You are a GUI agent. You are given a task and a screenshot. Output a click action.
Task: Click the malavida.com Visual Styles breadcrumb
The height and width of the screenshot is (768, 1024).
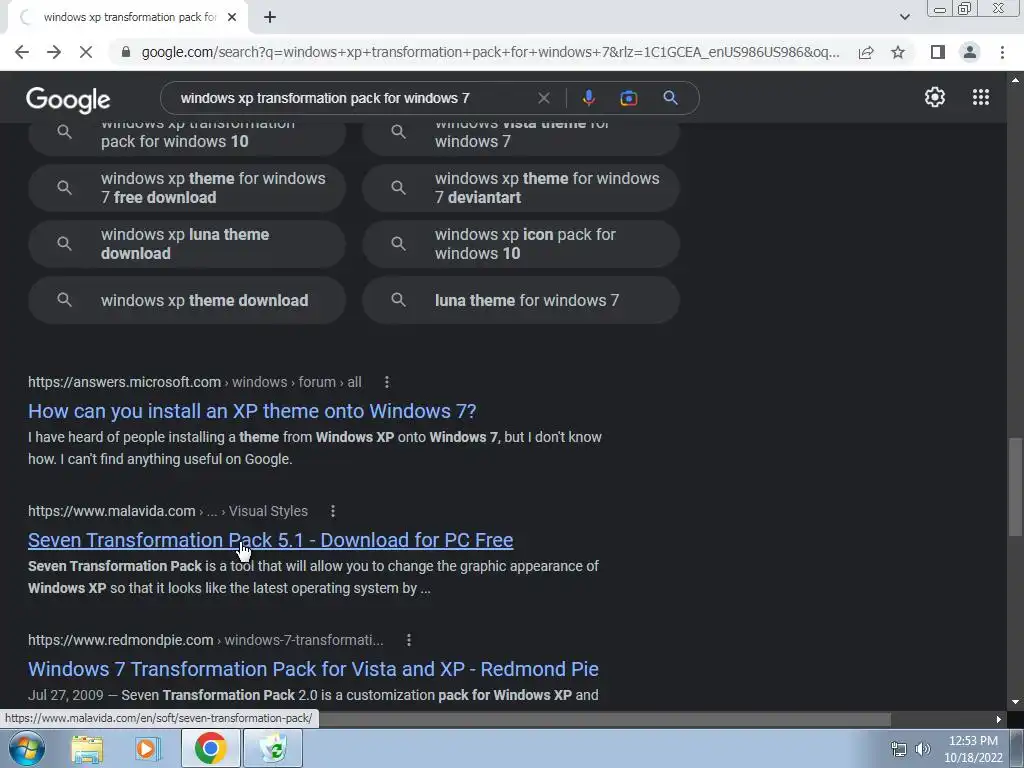[168, 511]
